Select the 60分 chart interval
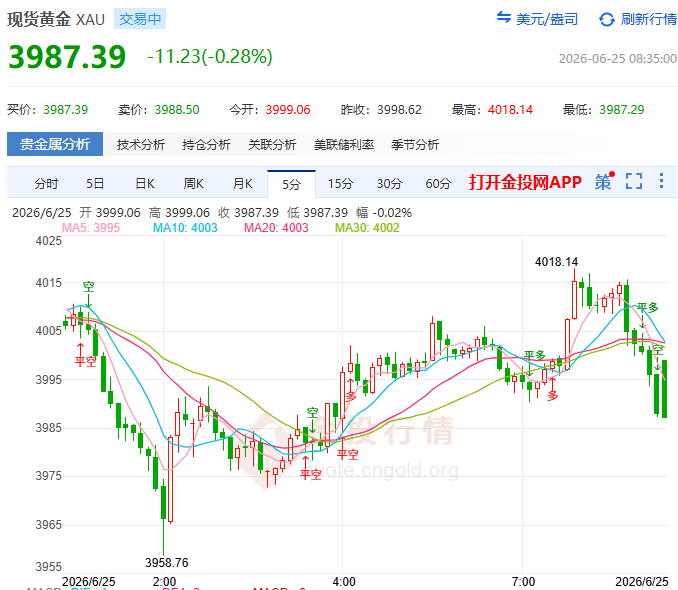The width and height of the screenshot is (678, 590). 438,184
